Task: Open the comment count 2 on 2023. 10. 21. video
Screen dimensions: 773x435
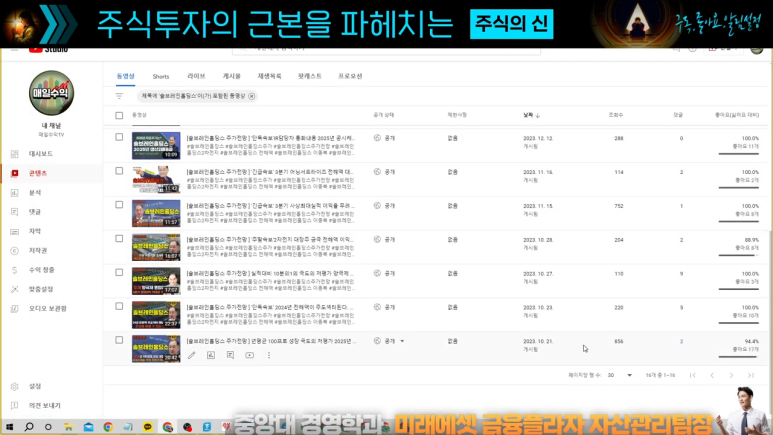Action: tap(681, 341)
